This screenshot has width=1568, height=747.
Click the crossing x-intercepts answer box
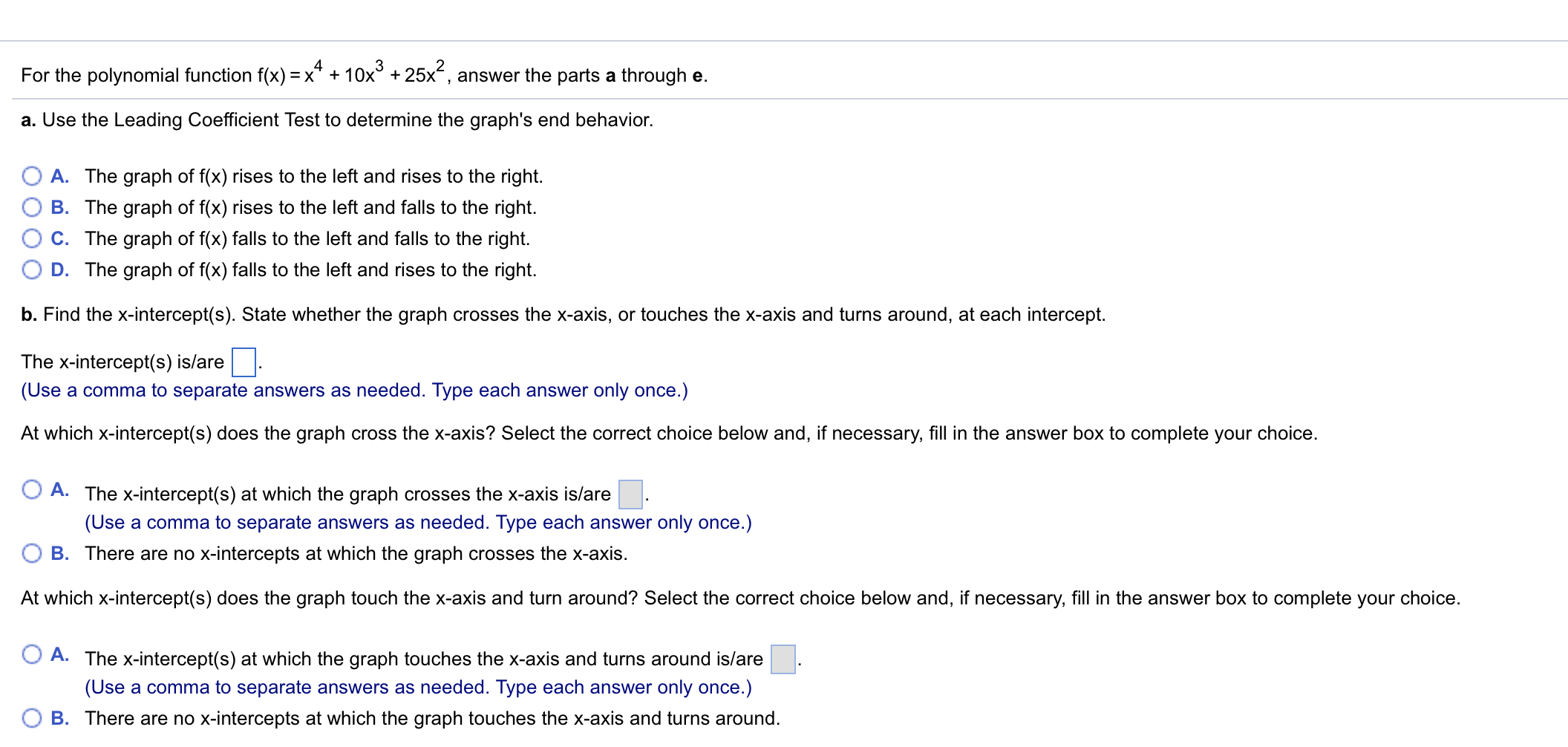tap(629, 493)
